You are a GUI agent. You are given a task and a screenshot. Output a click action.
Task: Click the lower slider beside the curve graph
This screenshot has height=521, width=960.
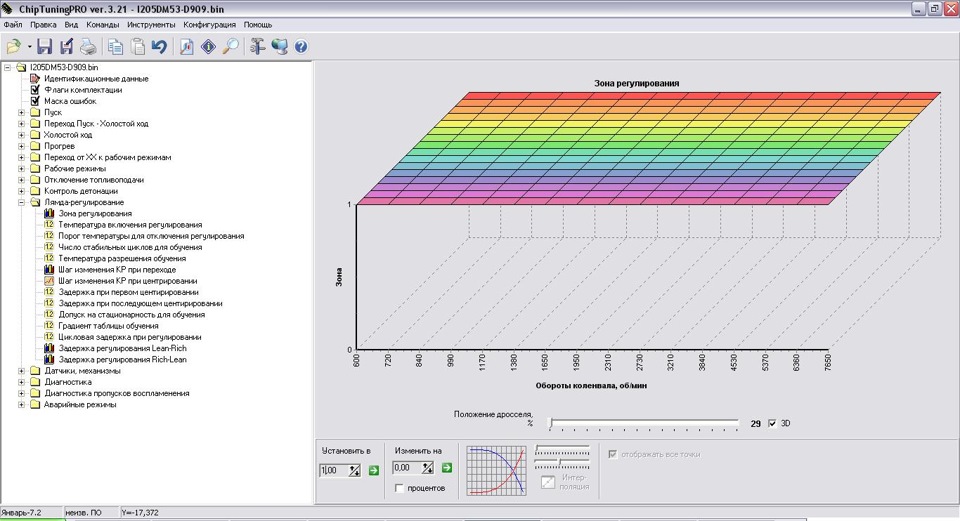click(x=562, y=464)
